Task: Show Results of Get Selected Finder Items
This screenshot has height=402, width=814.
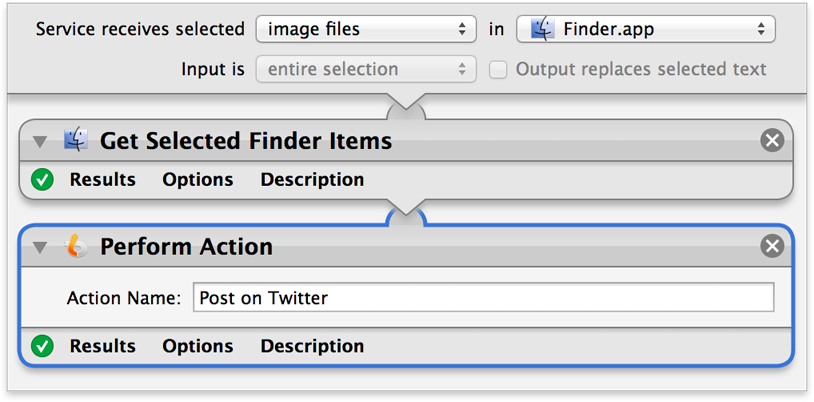Action: (103, 180)
